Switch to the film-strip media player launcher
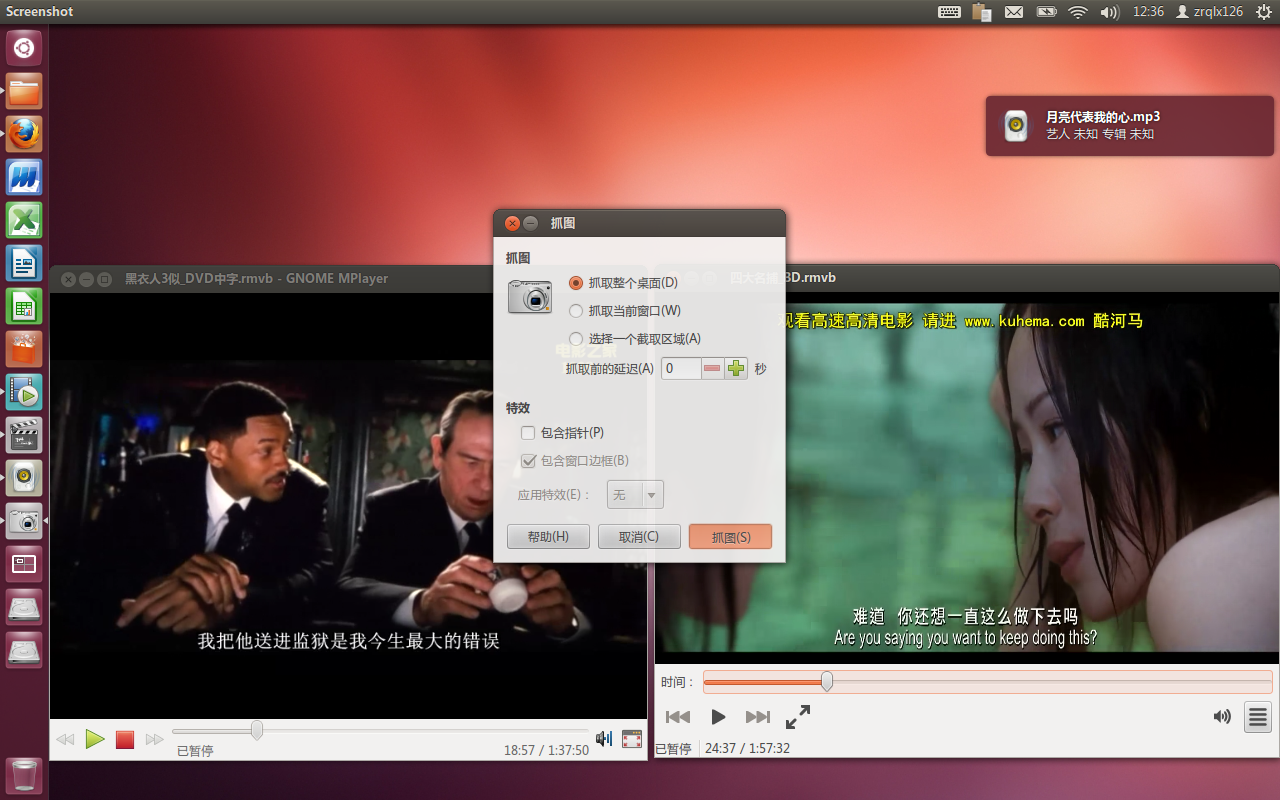 (24, 392)
